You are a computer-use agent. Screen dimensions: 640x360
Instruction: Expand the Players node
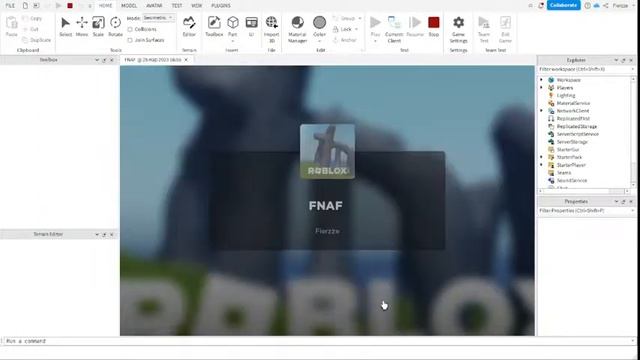[542, 88]
